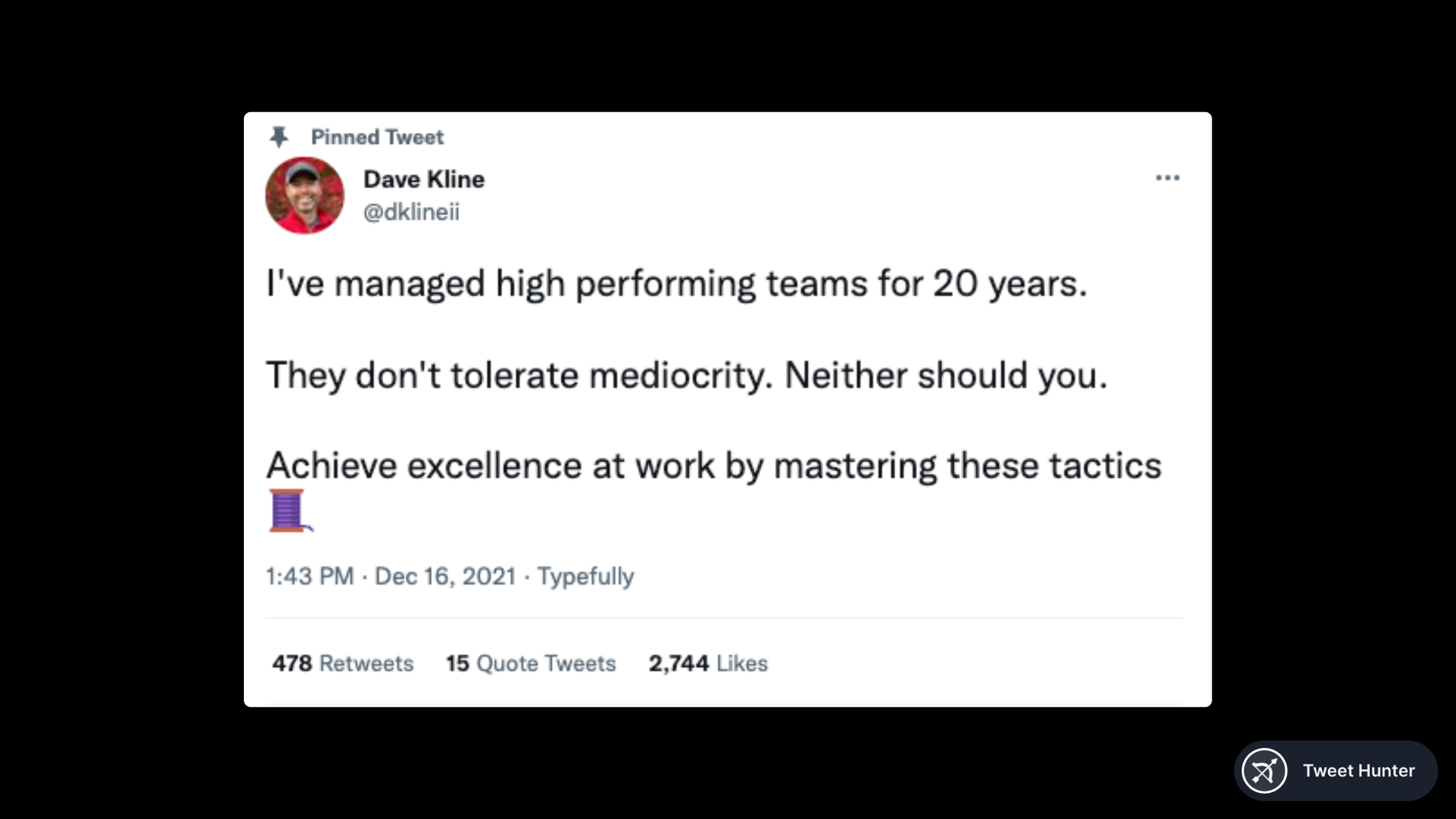View the 478 Retweets list
The height and width of the screenshot is (819, 1456).
pos(343,664)
